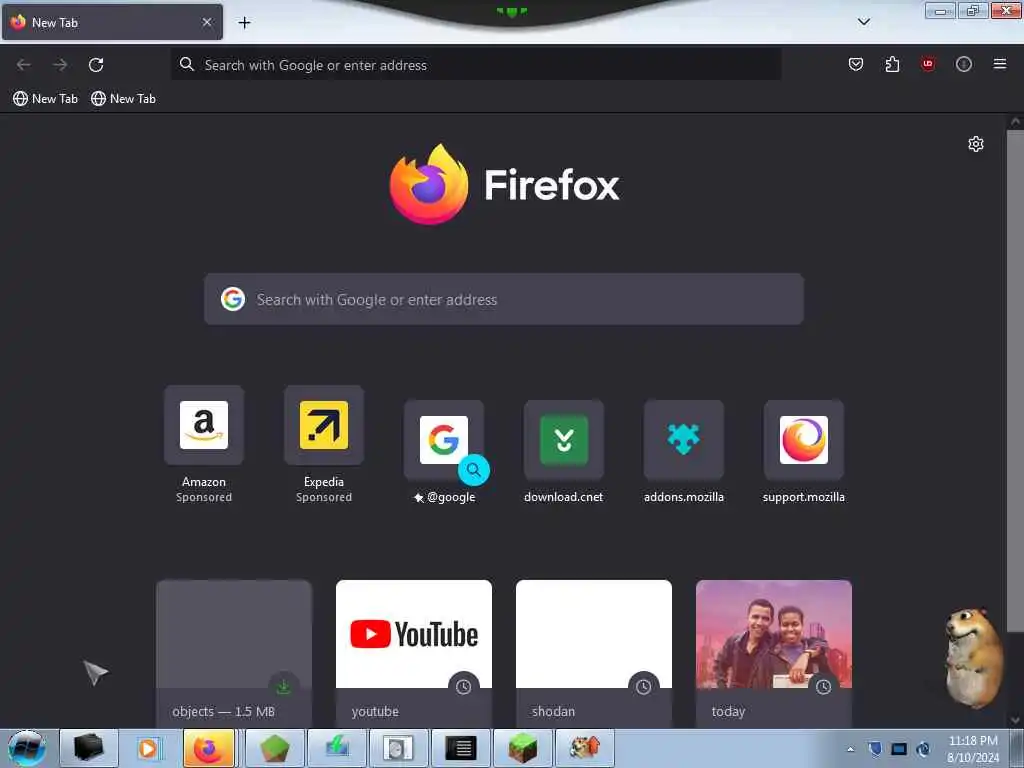Open second New Tab bookmark in toolbar
Image resolution: width=1024 pixels, height=768 pixels.
tap(123, 99)
